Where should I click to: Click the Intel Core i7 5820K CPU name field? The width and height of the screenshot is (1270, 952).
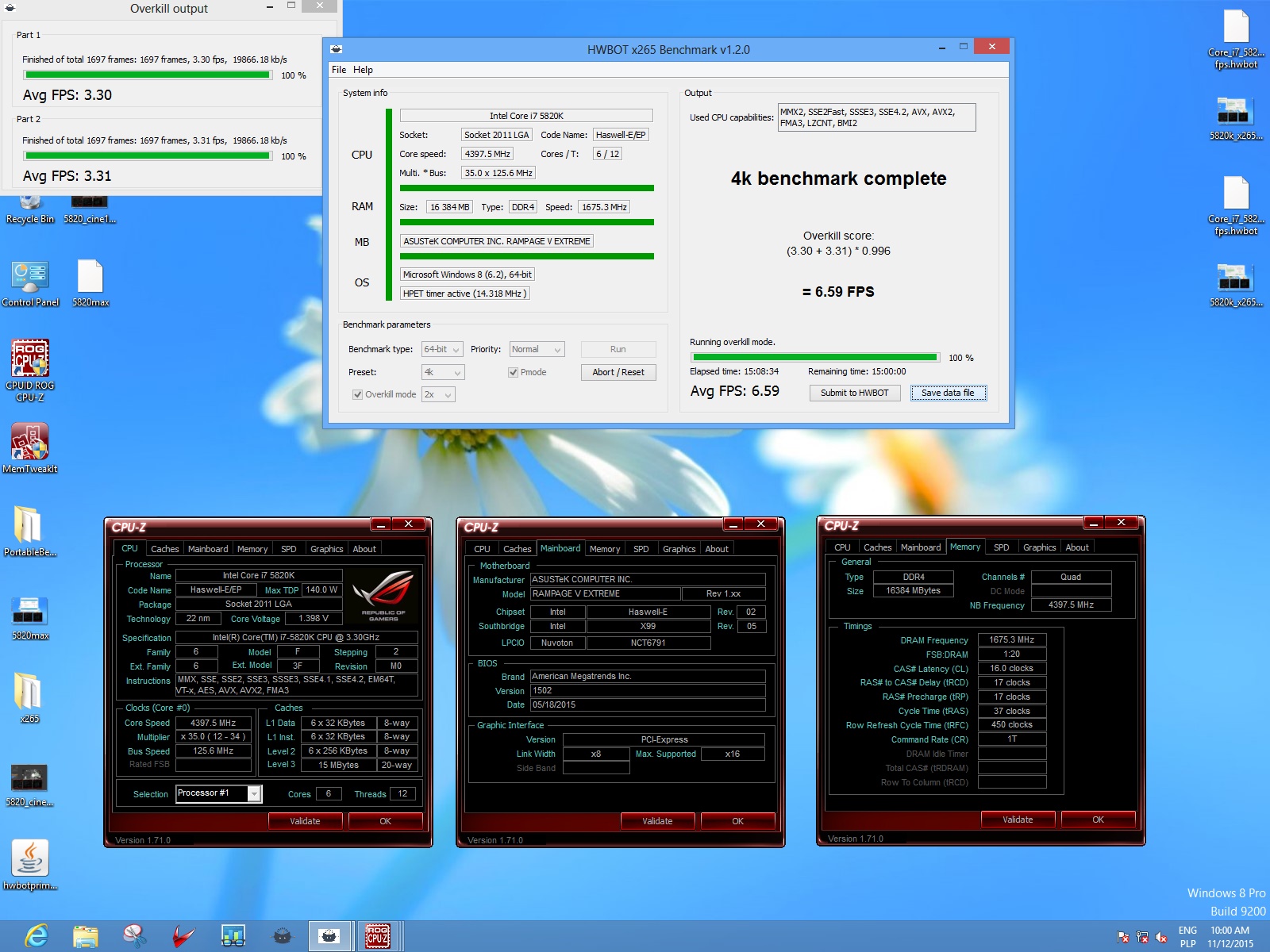click(x=526, y=116)
